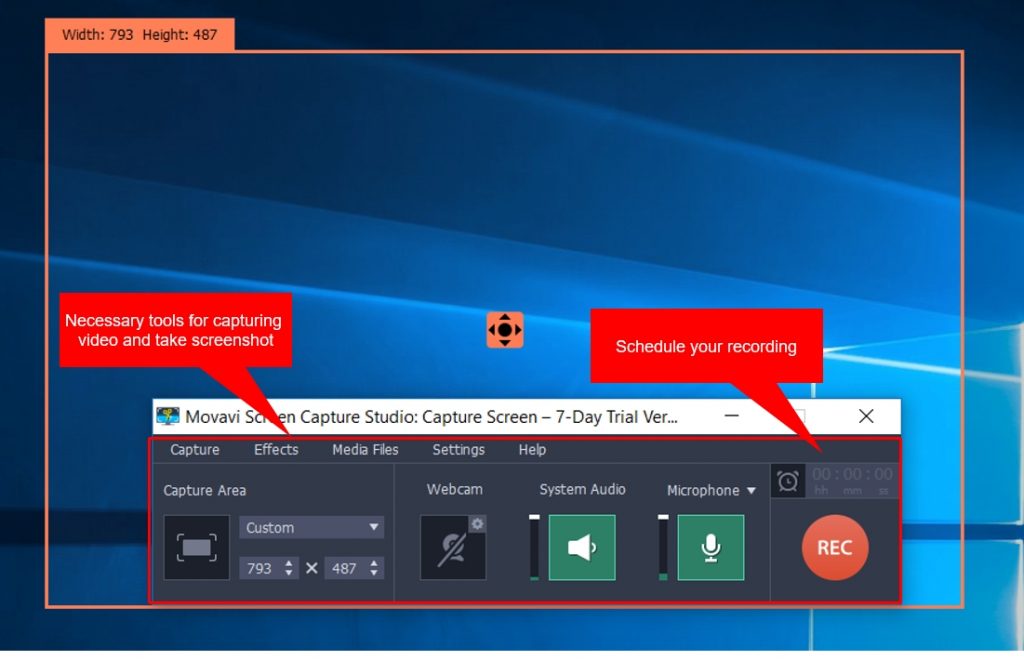This screenshot has width=1024, height=660.
Task: Toggle the webcam capture button
Action: [x=453, y=548]
